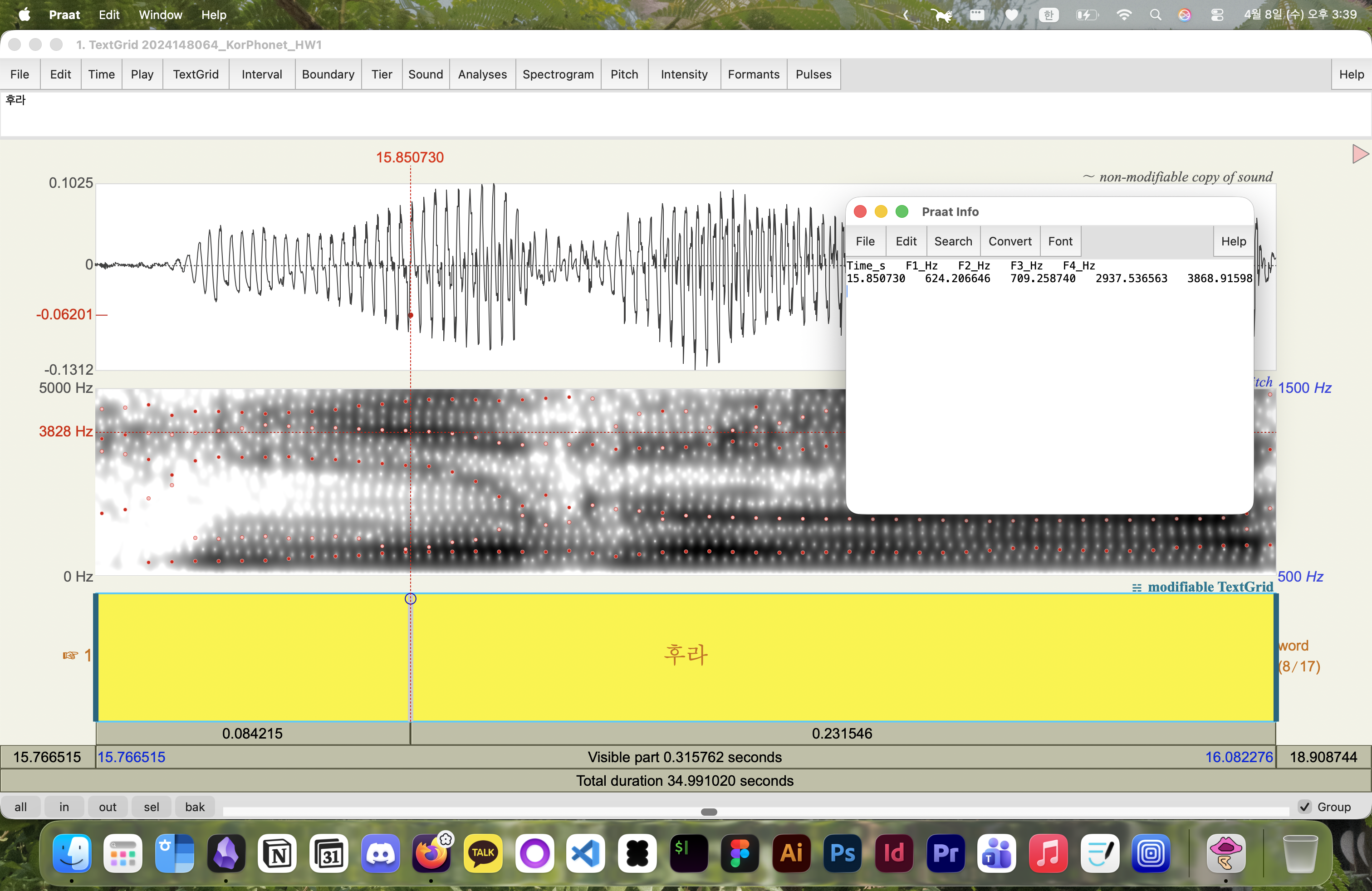This screenshot has height=891, width=1372.
Task: Open Discord from the dock
Action: click(x=380, y=853)
